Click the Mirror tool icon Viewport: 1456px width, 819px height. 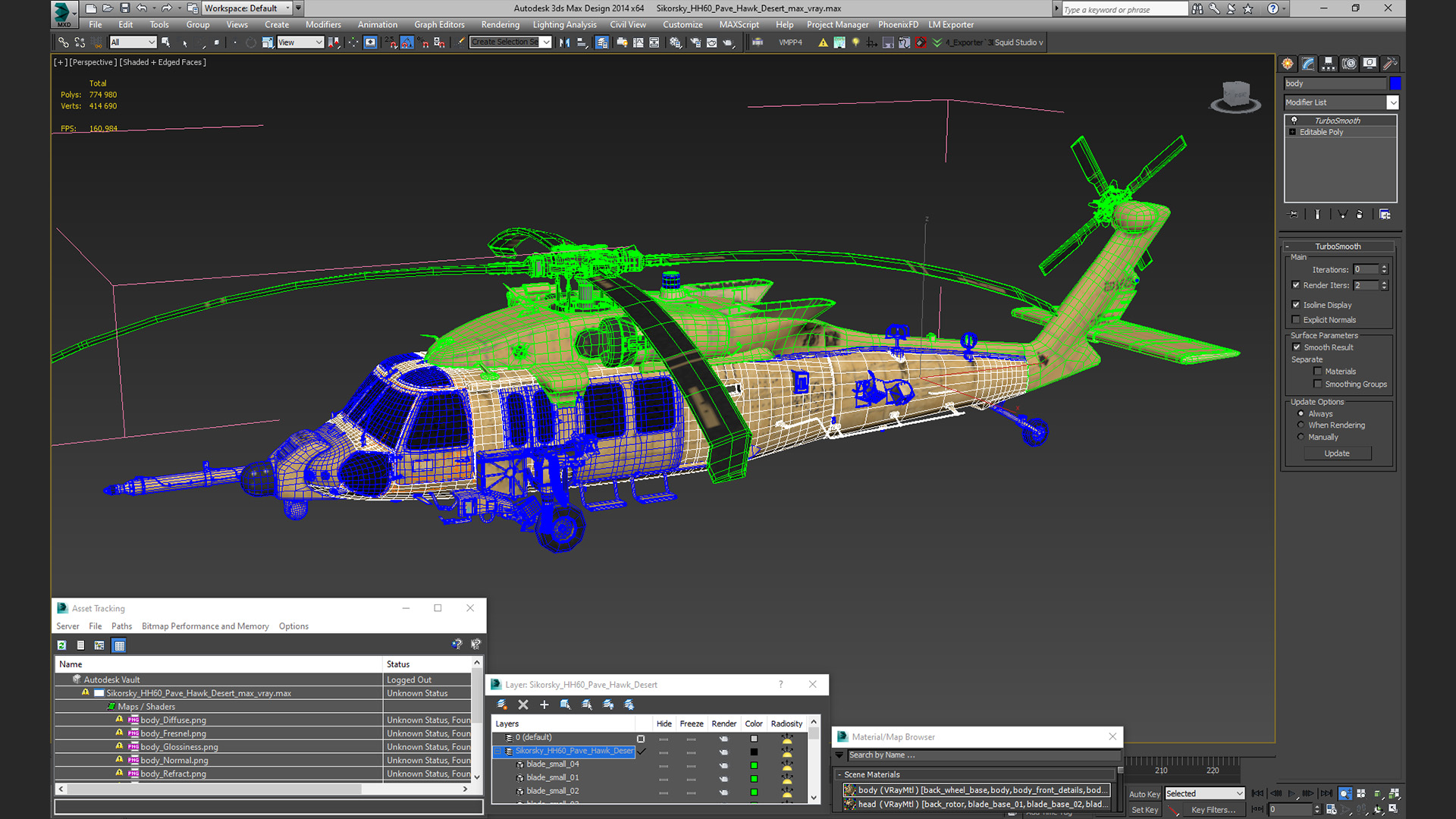[x=564, y=42]
